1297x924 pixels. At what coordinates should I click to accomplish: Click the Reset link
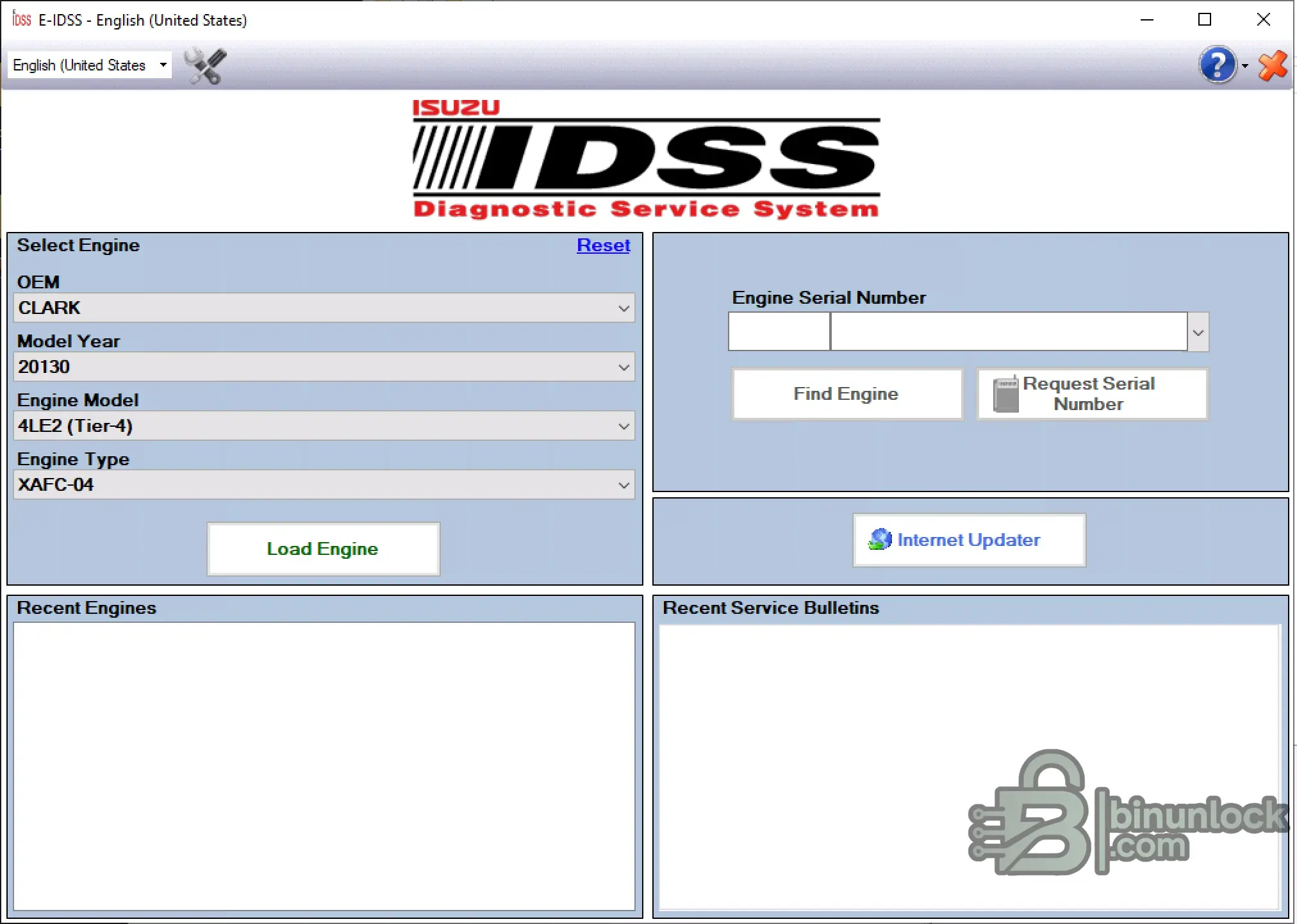pos(603,245)
